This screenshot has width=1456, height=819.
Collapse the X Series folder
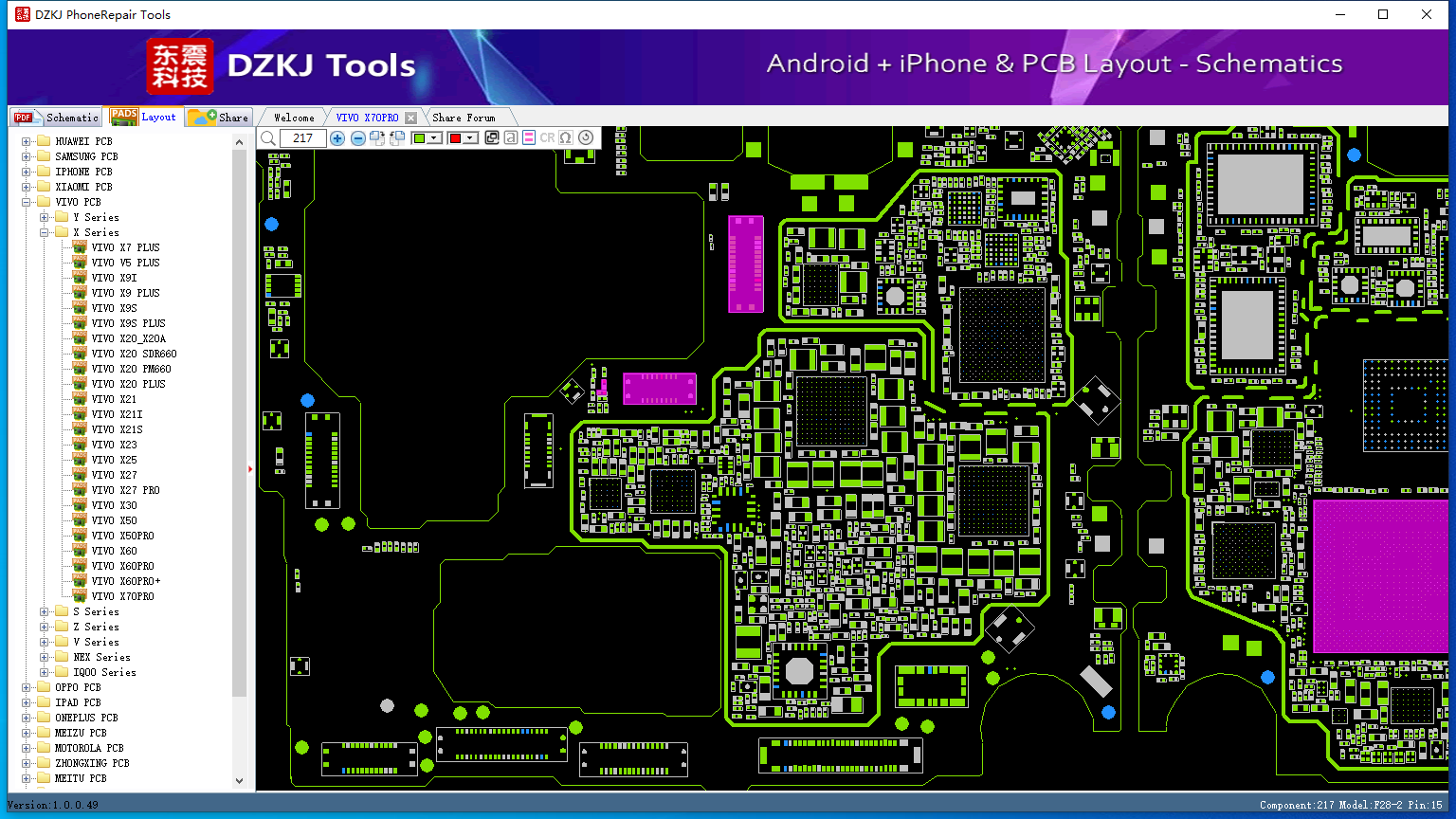point(45,232)
